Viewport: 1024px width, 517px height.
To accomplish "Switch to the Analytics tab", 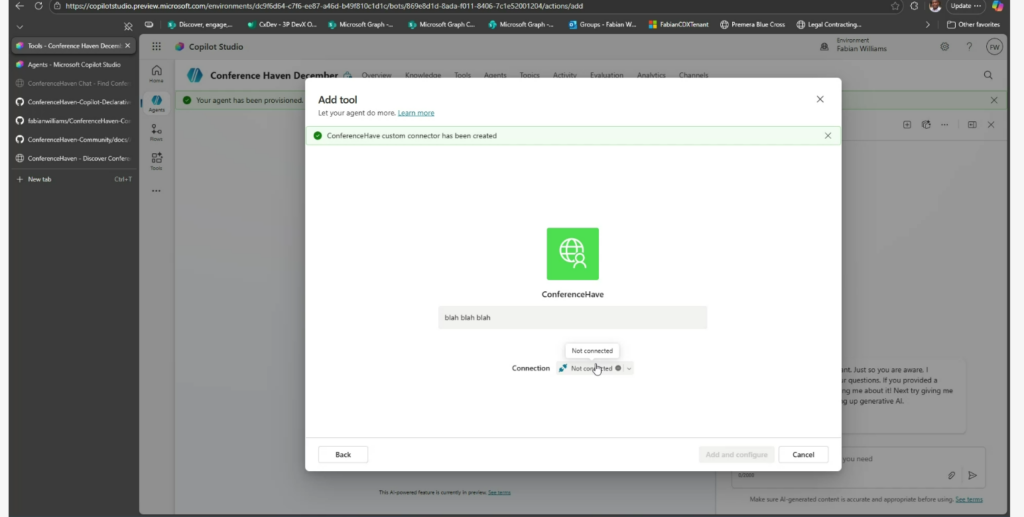I will click(651, 75).
